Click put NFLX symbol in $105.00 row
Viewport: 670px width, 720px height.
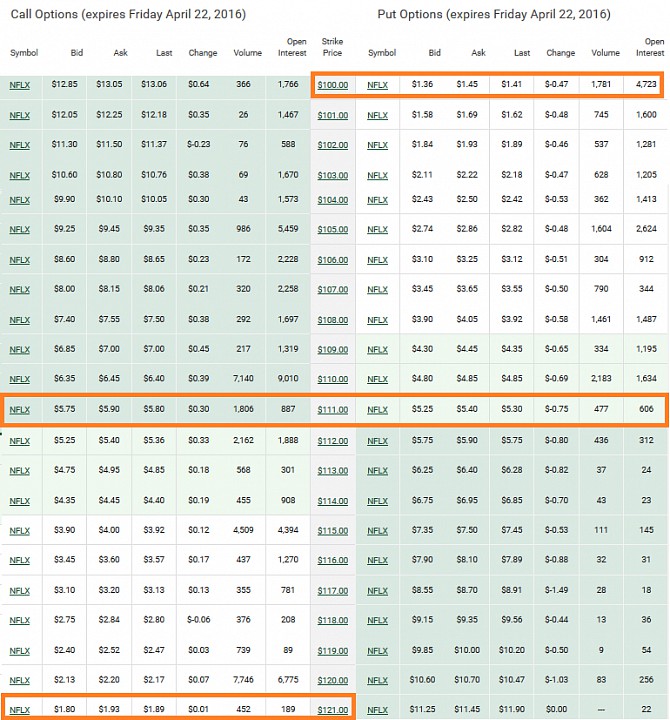coord(377,229)
